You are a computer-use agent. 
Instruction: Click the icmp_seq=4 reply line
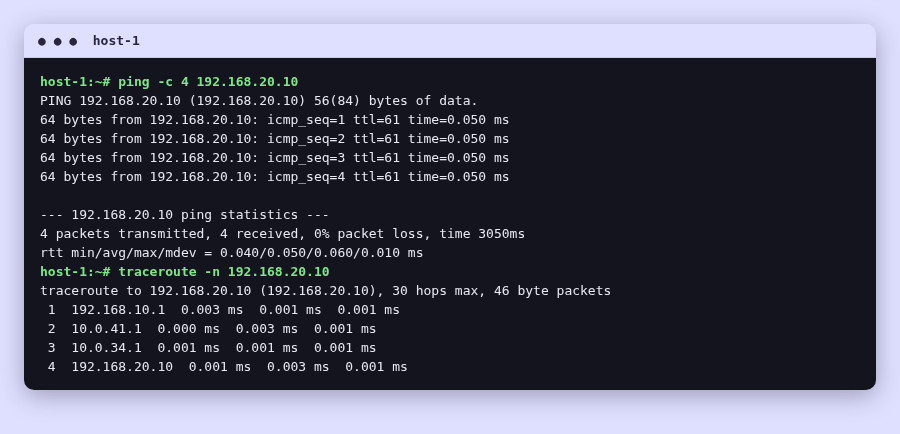(274, 176)
